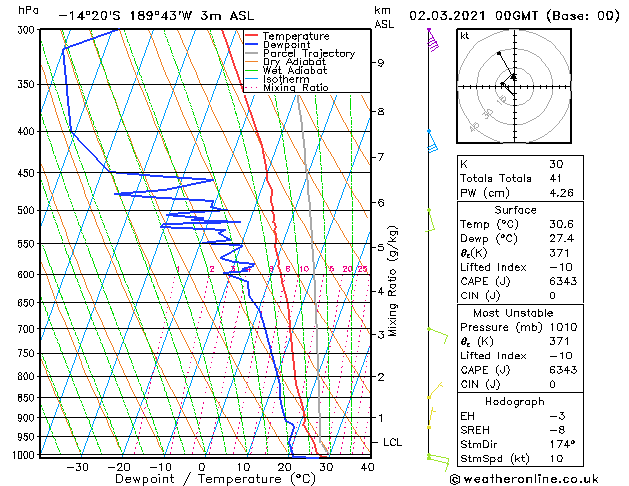This screenshot has height=486, width=629.
Task: Click the red Temperature legend line
Action: pyautogui.click(x=251, y=36)
